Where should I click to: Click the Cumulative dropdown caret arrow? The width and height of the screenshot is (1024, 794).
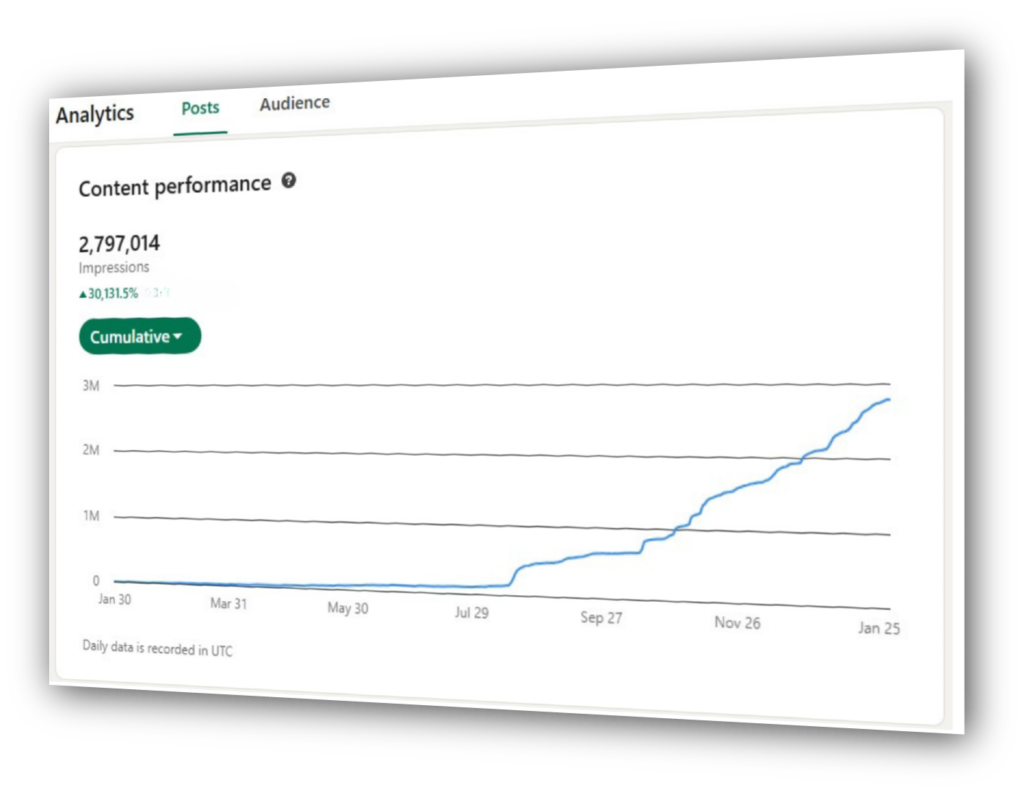pyautogui.click(x=178, y=336)
